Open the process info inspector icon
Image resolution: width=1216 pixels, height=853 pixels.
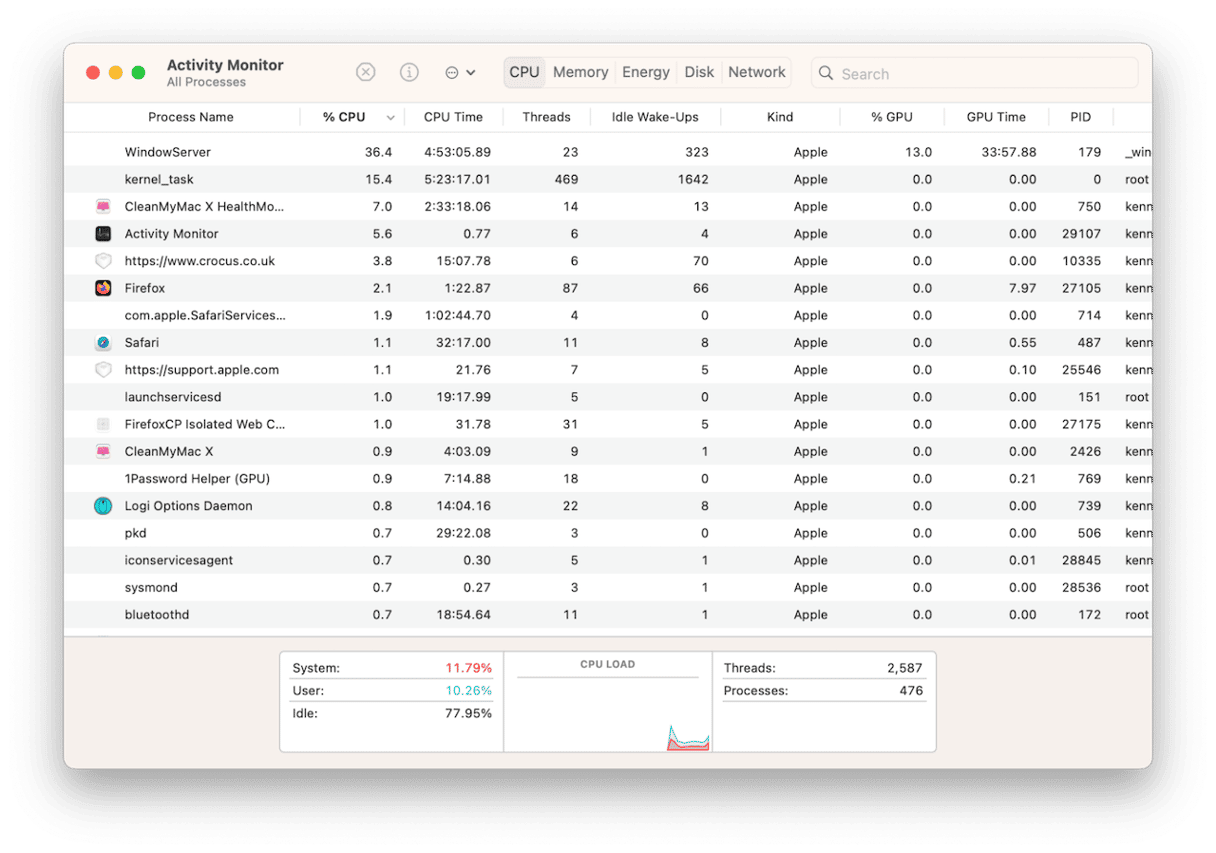click(x=409, y=72)
